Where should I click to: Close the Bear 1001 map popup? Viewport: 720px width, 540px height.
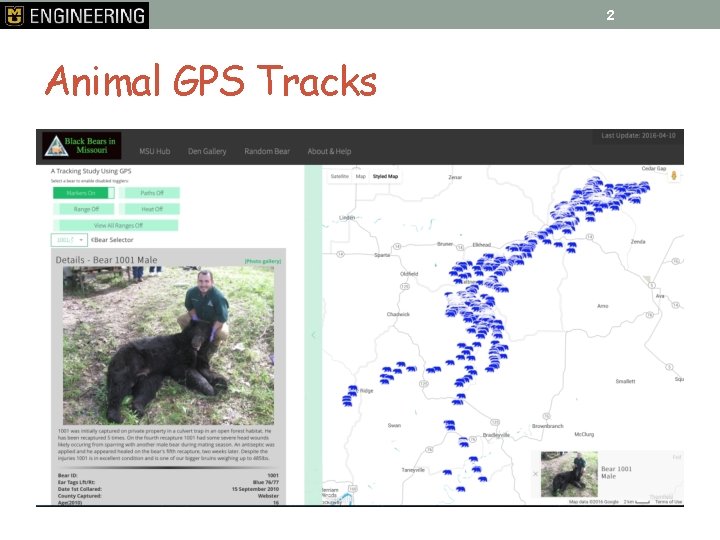[x=535, y=474]
